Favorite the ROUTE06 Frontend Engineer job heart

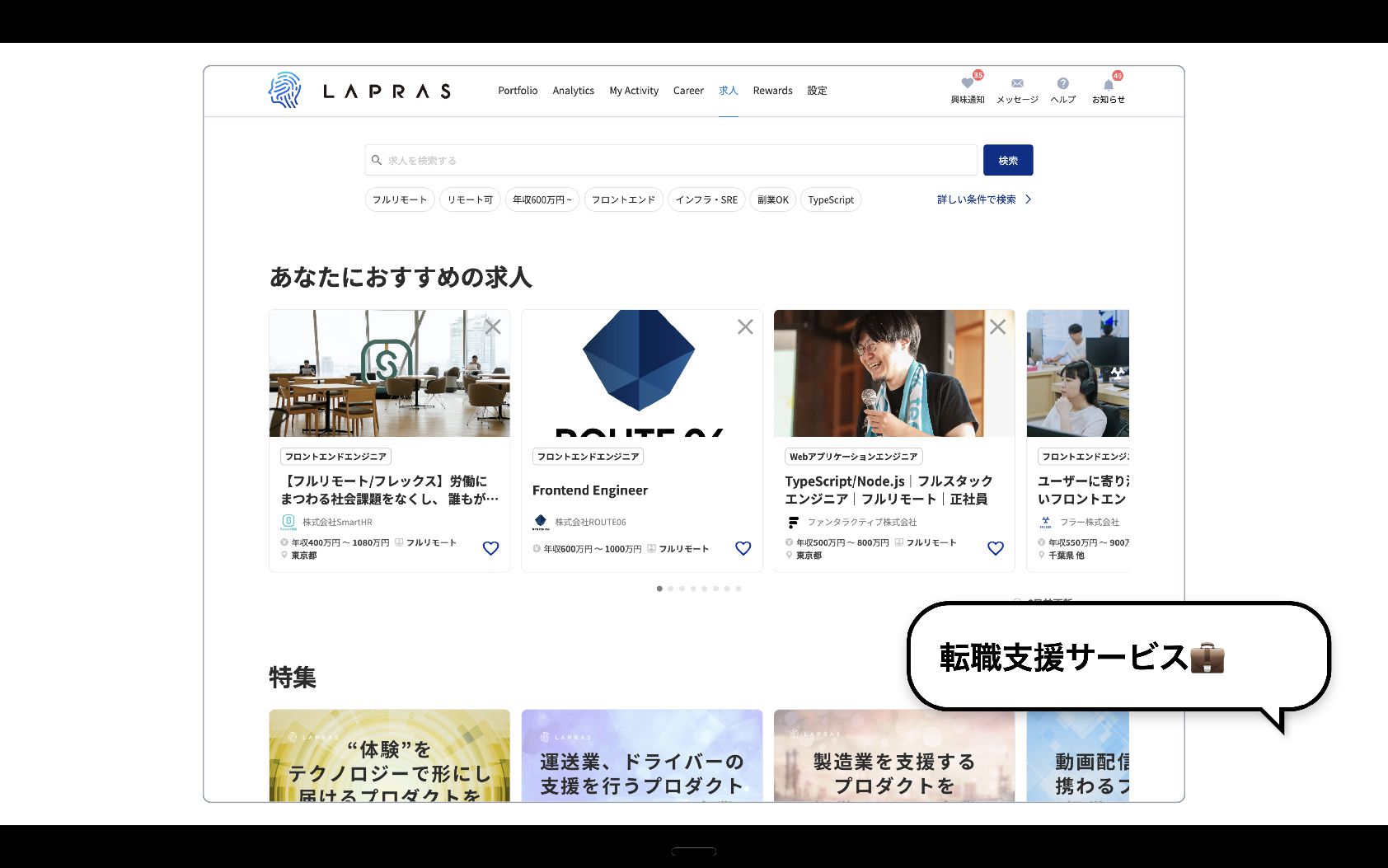pos(743,548)
